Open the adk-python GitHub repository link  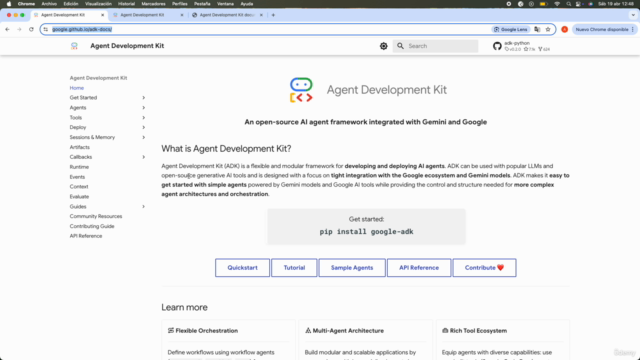[x=521, y=46]
